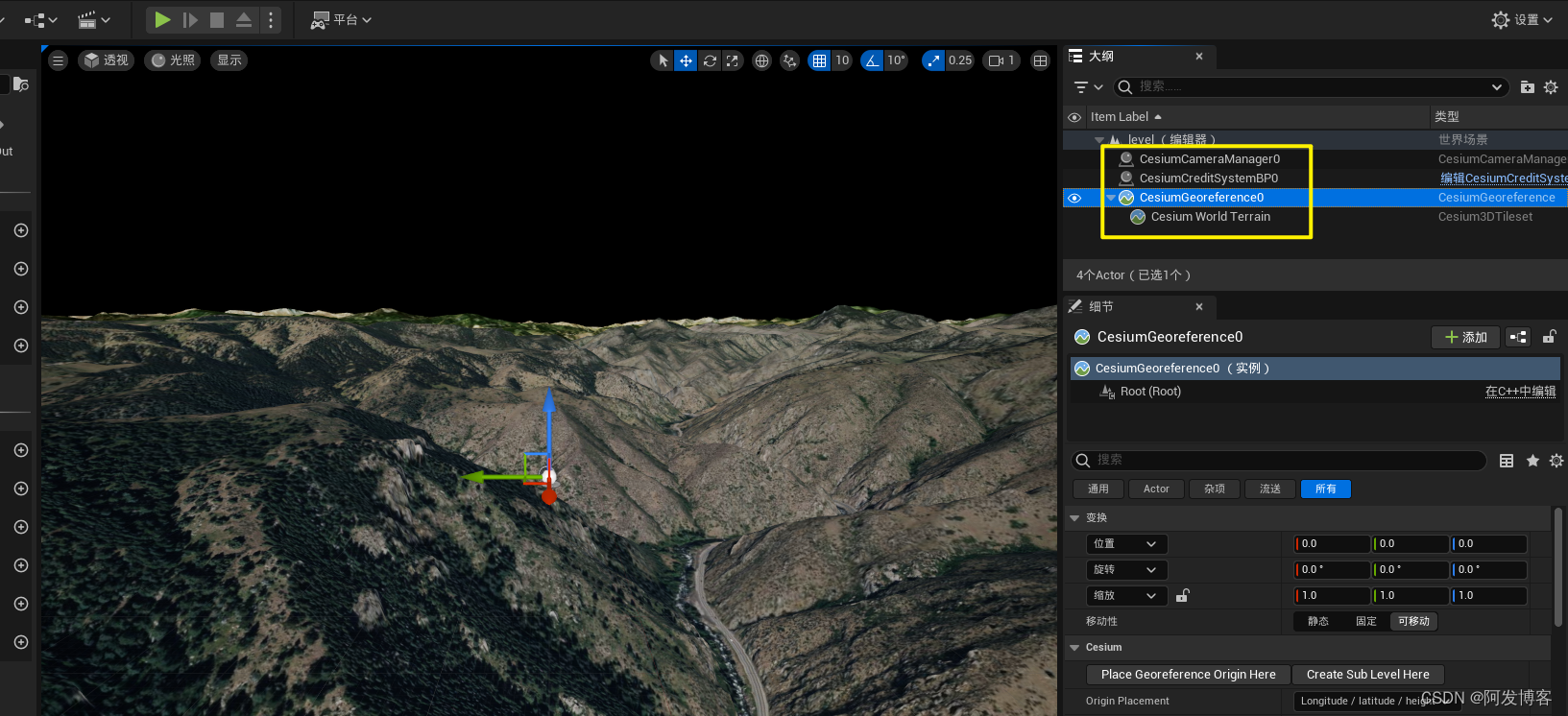This screenshot has width=1568, height=716.
Task: Click the blueprint/add script icon in Details
Action: (1518, 337)
